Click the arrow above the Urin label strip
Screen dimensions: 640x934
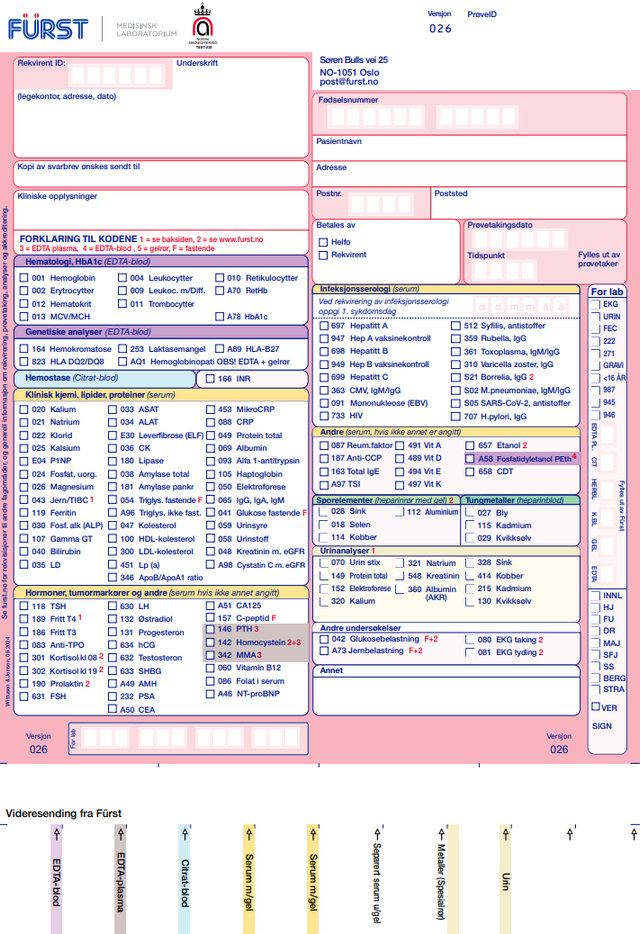pos(505,834)
